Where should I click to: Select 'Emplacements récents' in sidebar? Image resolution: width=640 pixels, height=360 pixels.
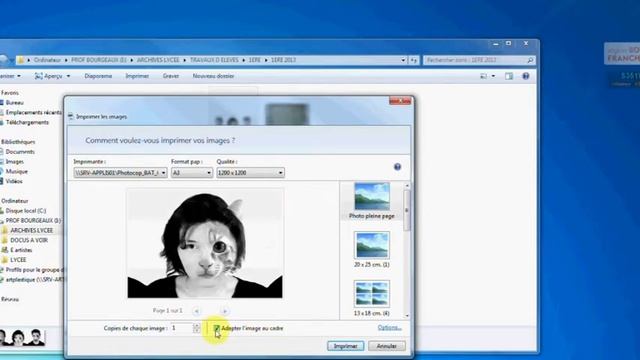point(33,112)
